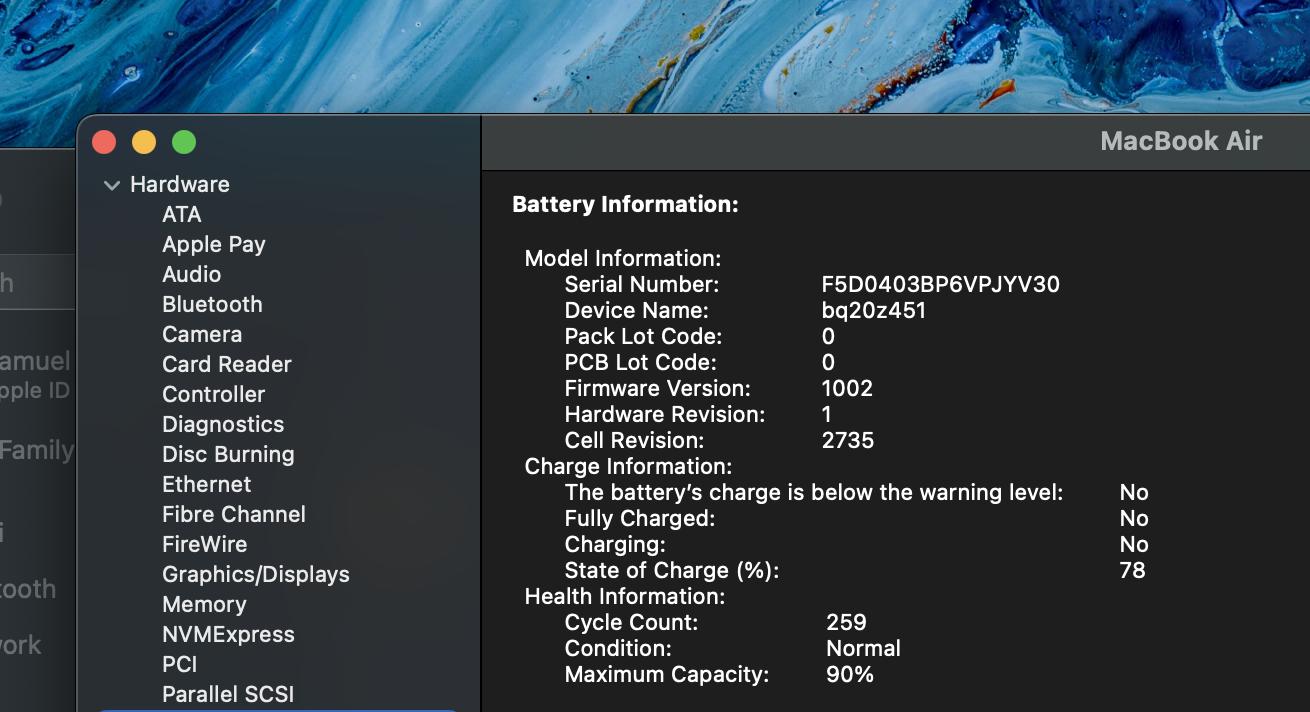The height and width of the screenshot is (712, 1310).
Task: Select Camera in the sidebar
Action: coord(202,334)
